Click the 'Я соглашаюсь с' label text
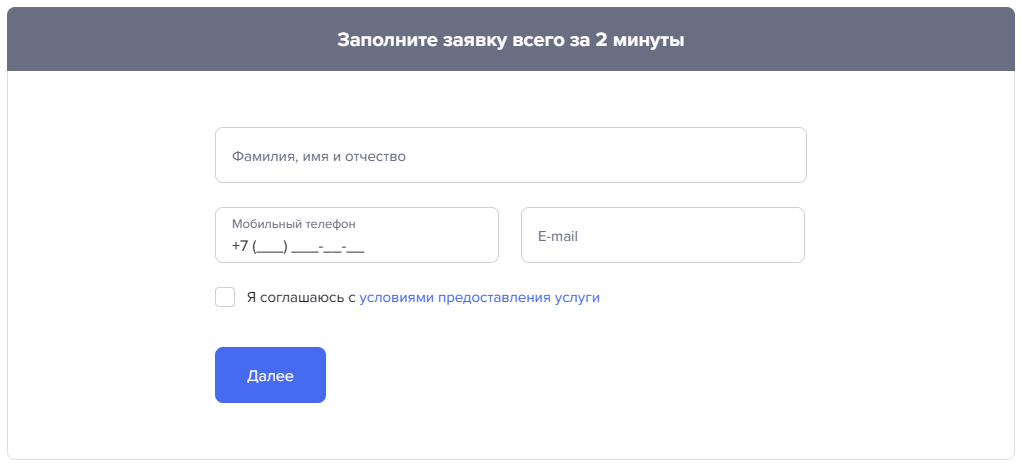1021x468 pixels. coord(301,297)
